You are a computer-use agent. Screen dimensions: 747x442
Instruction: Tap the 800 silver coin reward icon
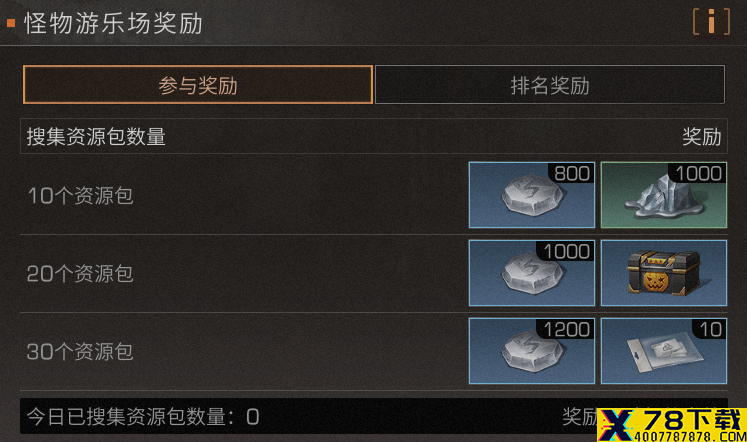(x=532, y=195)
